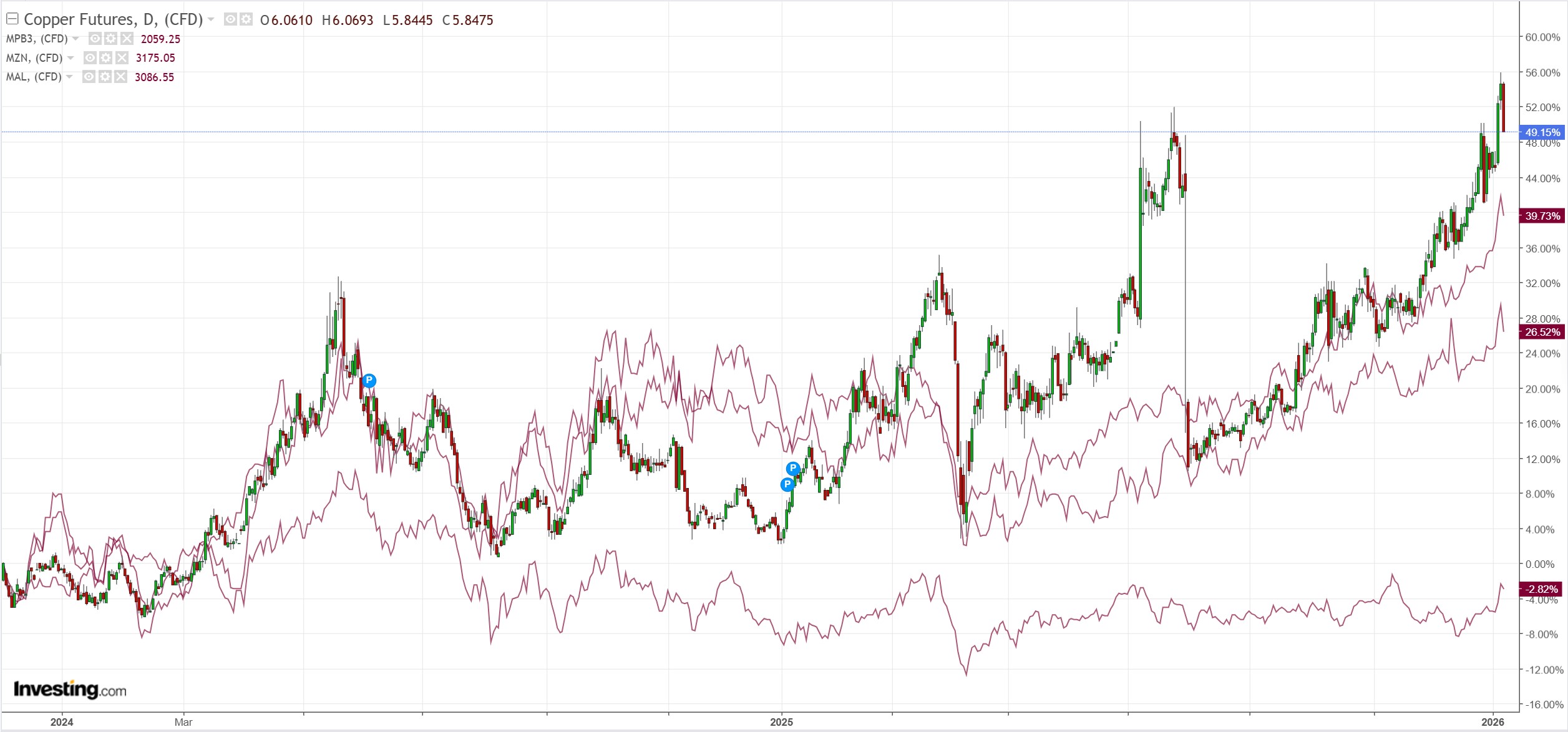Click the Copper Futures, D, (CFD) title
1568x732 pixels.
point(113,19)
